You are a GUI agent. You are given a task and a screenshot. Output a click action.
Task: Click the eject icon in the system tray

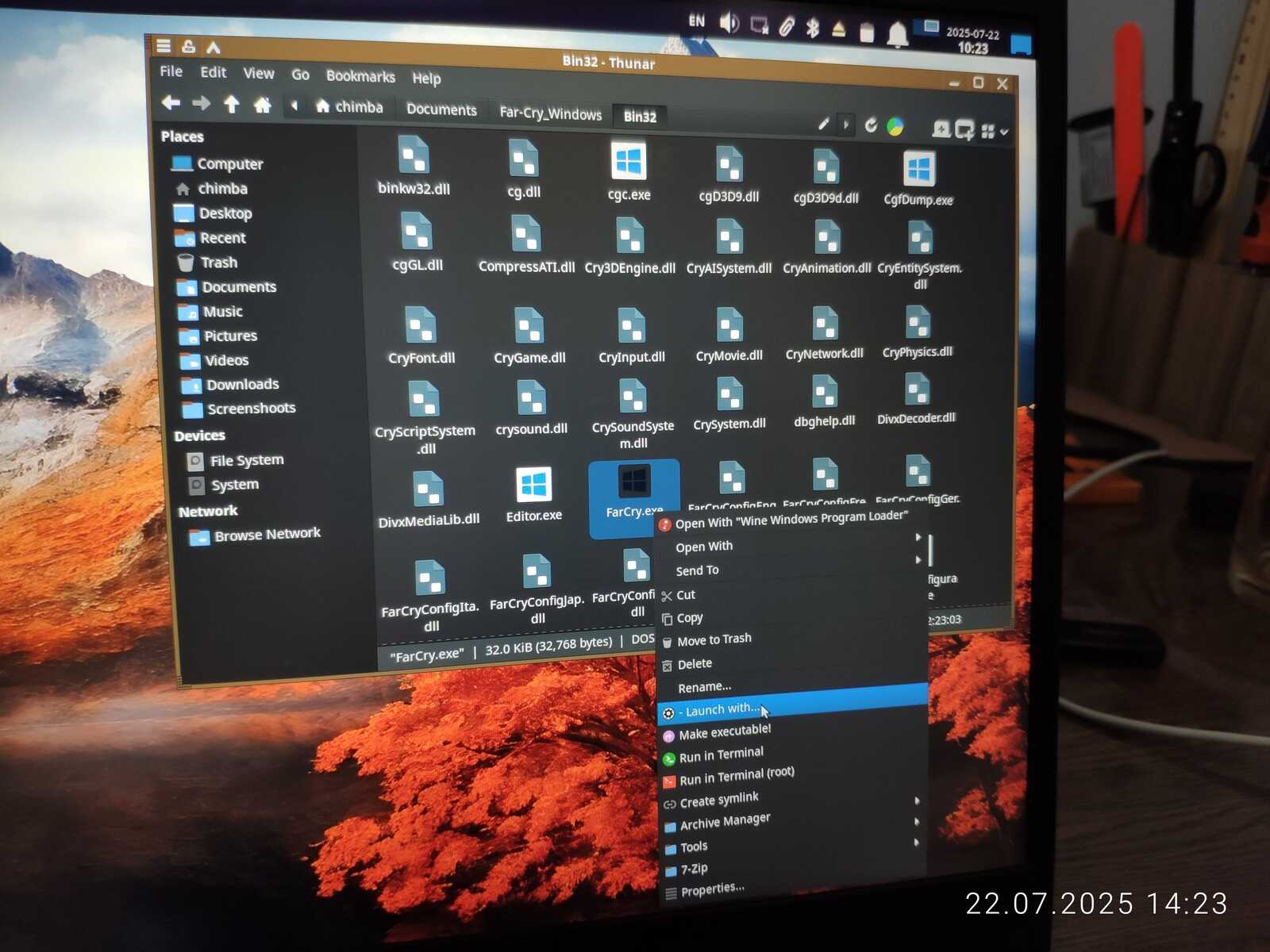tap(839, 29)
